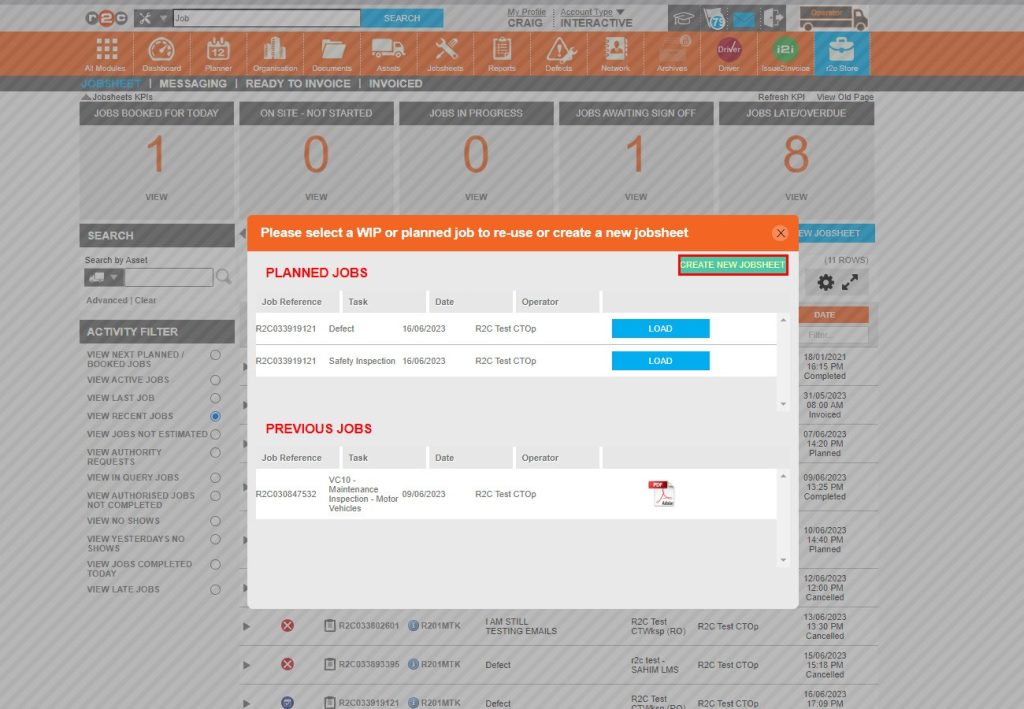Switch to the MESSAGING tab
This screenshot has width=1024, height=709.
192,83
